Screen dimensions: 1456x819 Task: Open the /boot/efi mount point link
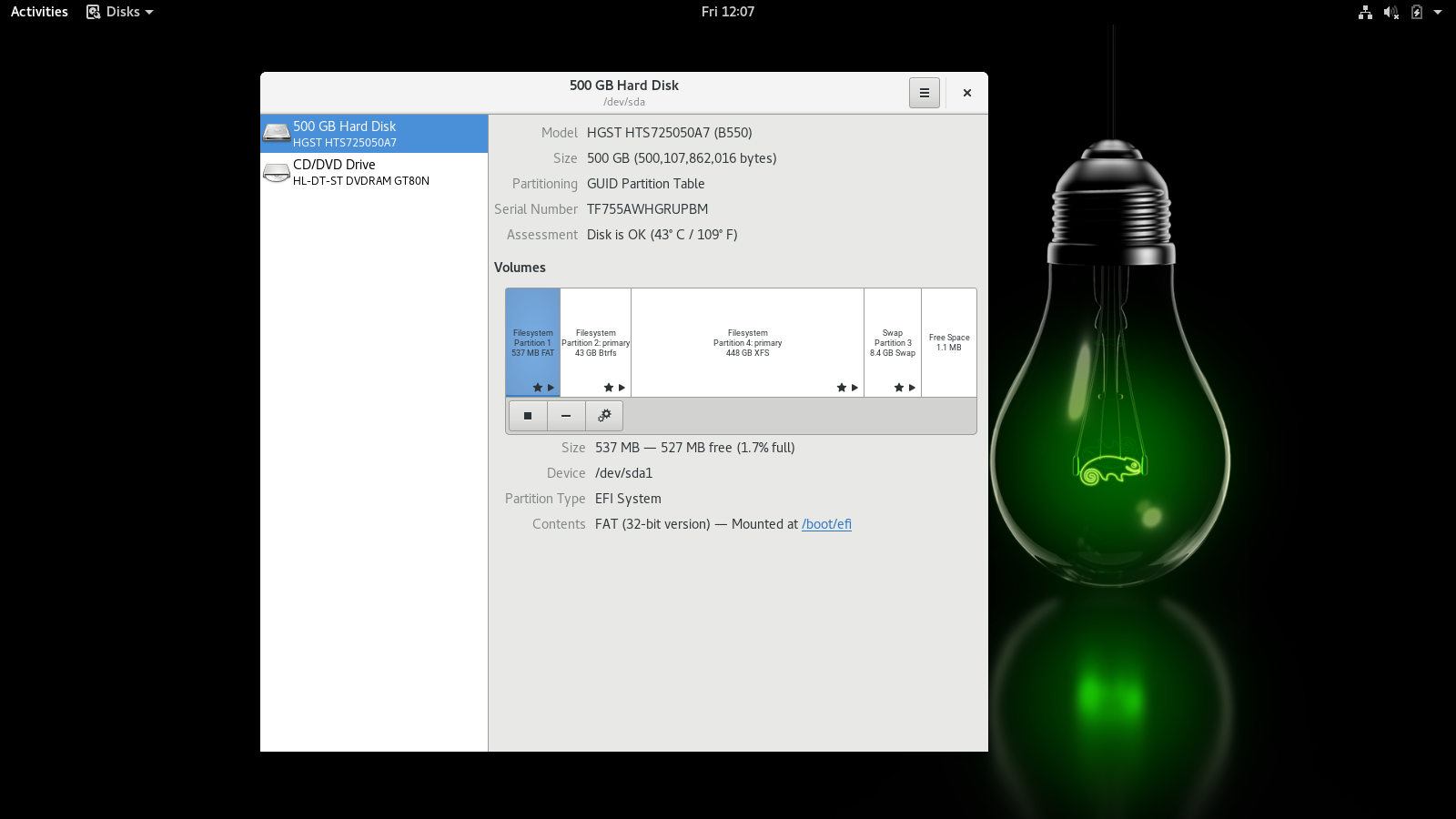(x=826, y=524)
